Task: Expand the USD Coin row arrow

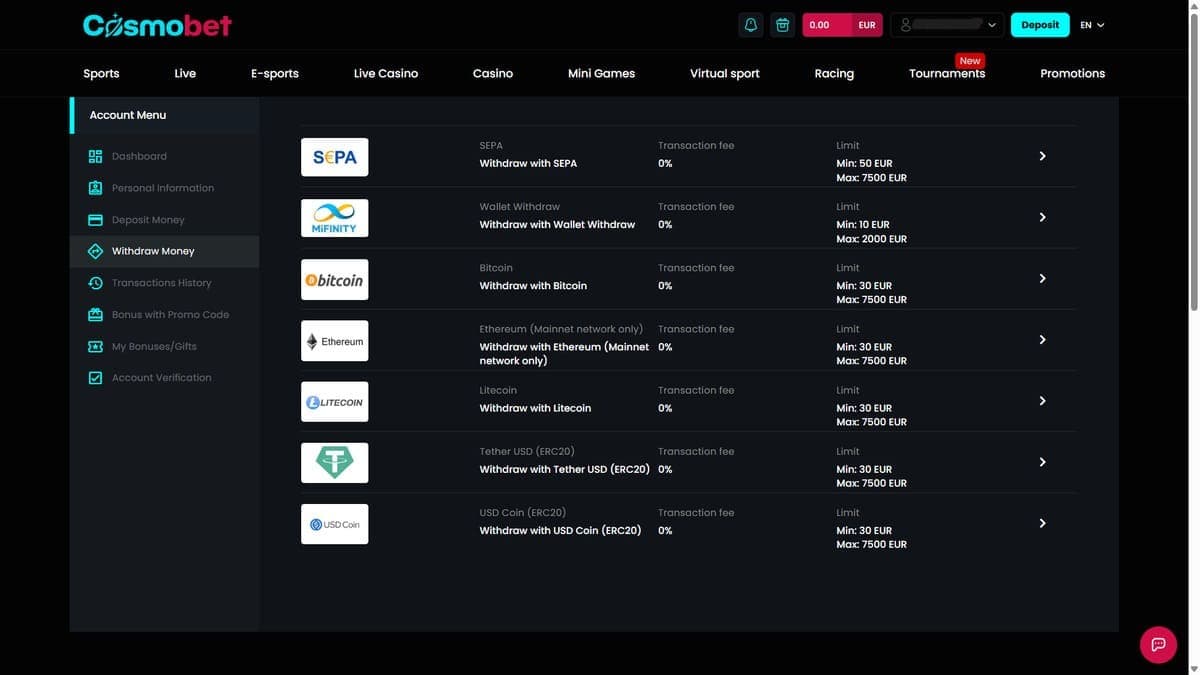Action: (1042, 523)
